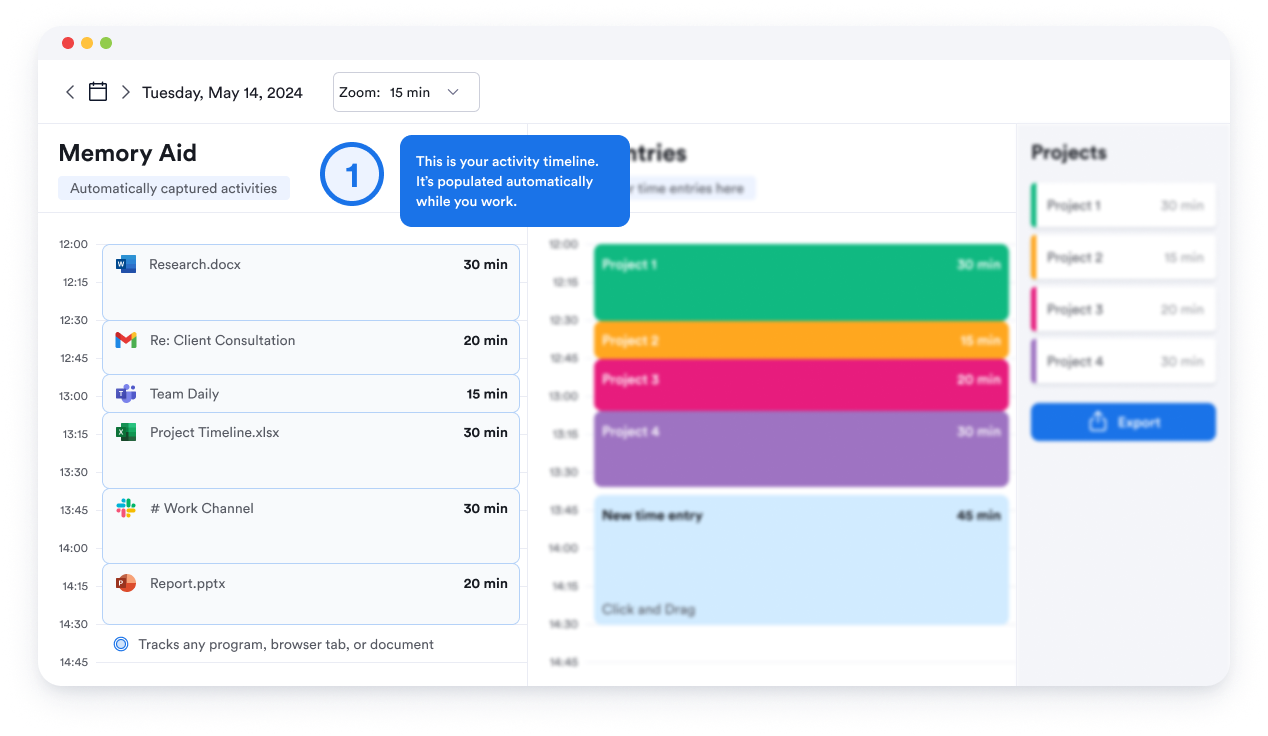Select the Research.docx activity name
The image size is (1268, 736).
pos(195,265)
